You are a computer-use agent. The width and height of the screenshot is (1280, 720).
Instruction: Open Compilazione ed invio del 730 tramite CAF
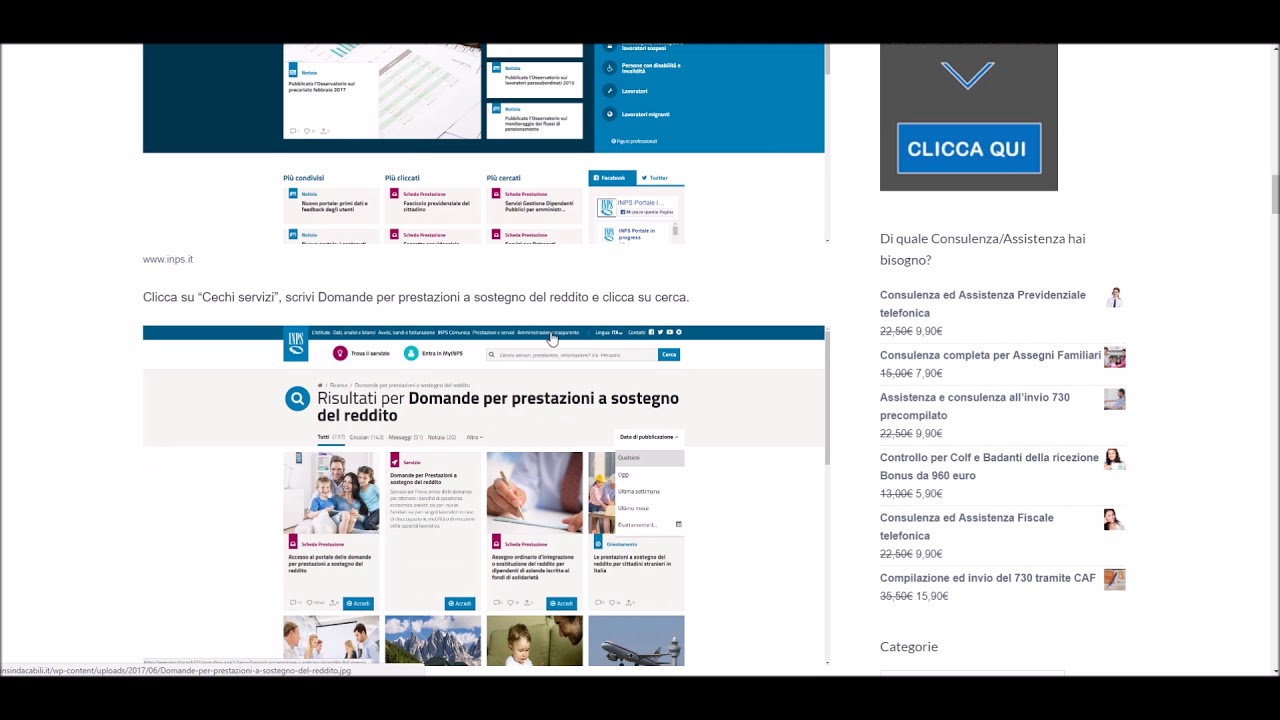click(988, 578)
